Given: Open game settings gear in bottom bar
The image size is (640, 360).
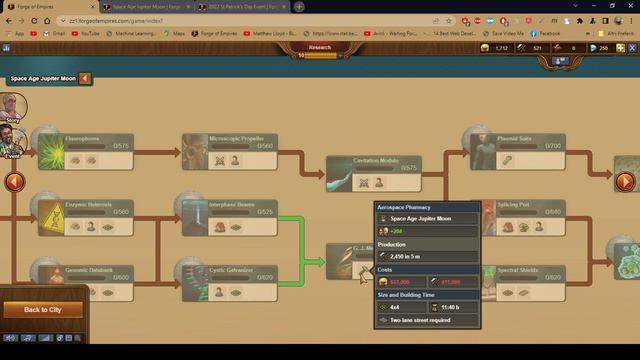Looking at the screenshot, I should pos(60,338).
